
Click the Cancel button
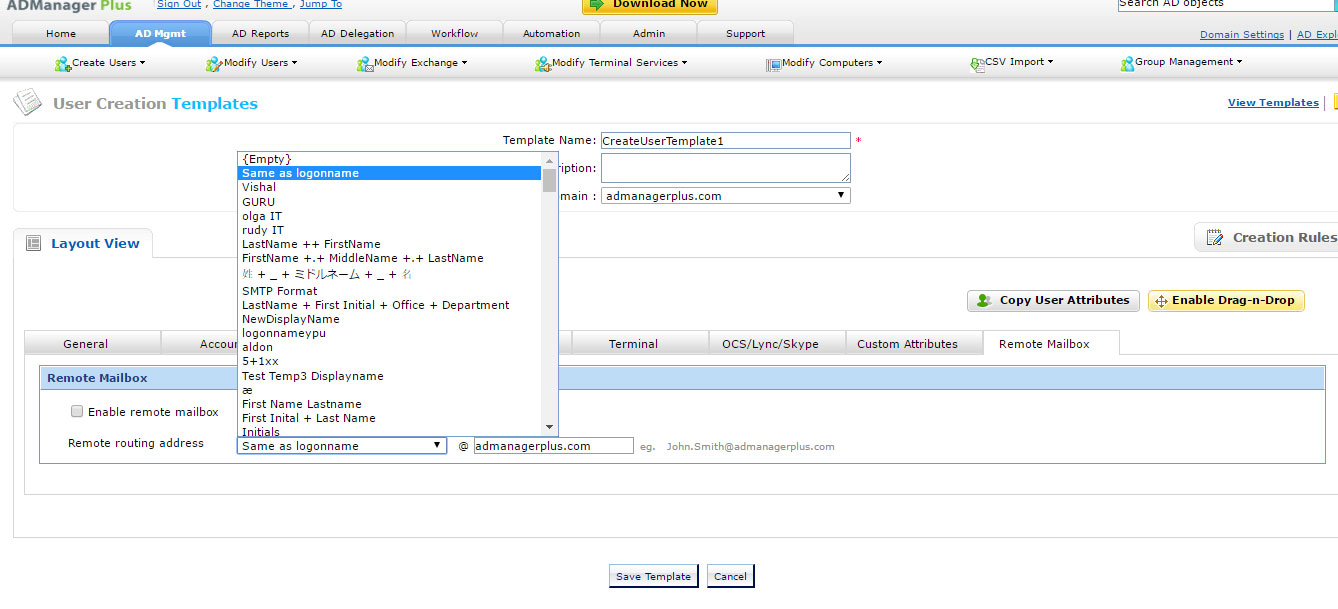730,576
